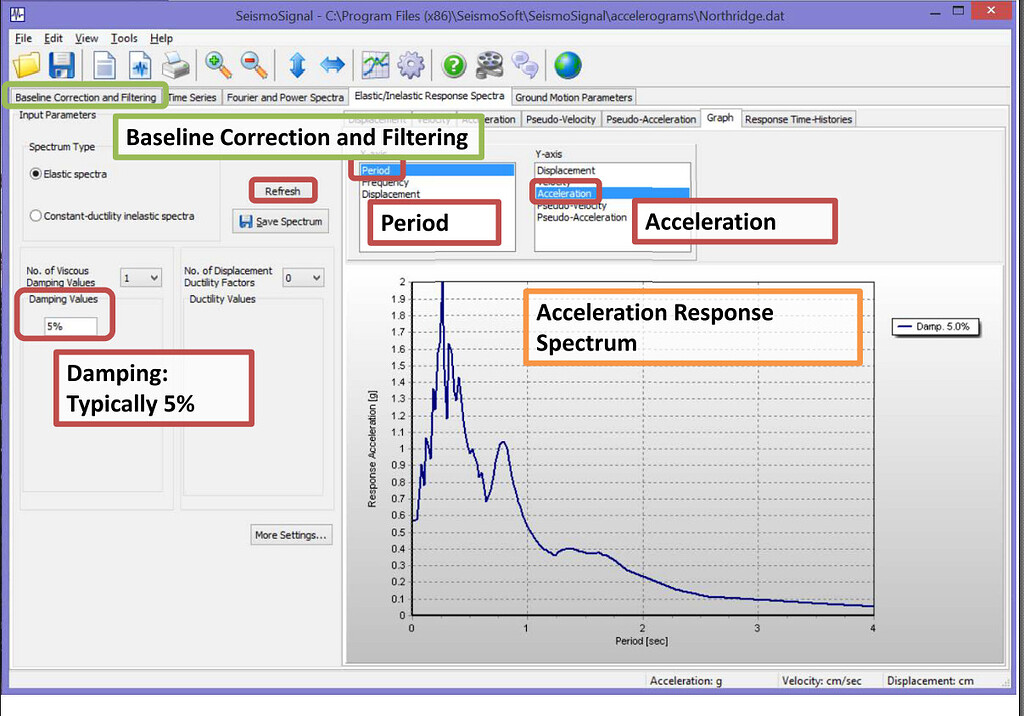Open the graph settings chart icon
1024x716 pixels.
[376, 64]
